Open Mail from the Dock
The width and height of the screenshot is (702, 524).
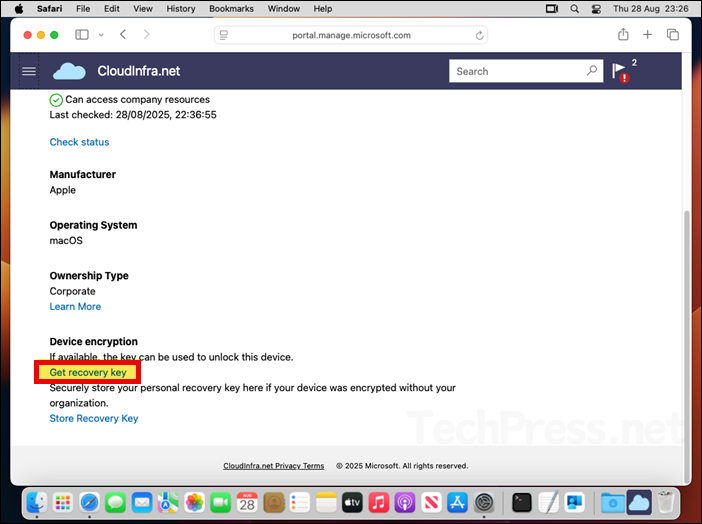coord(142,503)
